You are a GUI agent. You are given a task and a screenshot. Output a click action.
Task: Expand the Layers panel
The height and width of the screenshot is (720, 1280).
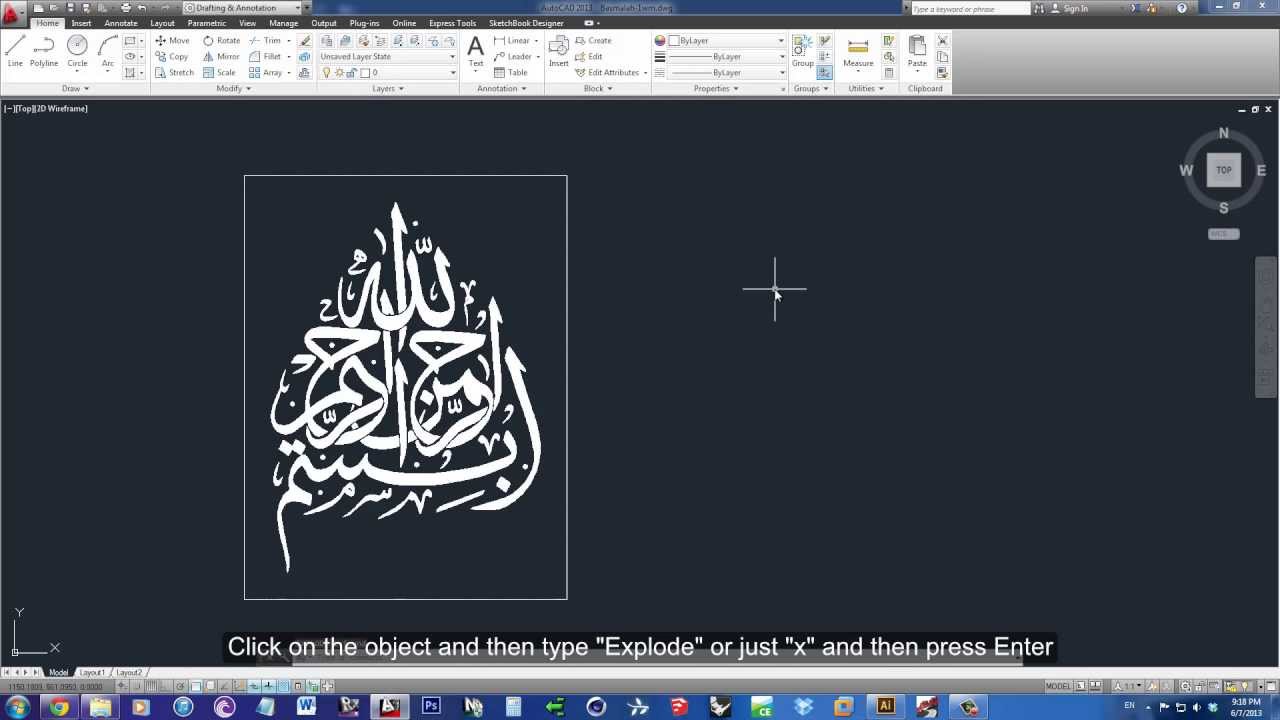[x=388, y=88]
